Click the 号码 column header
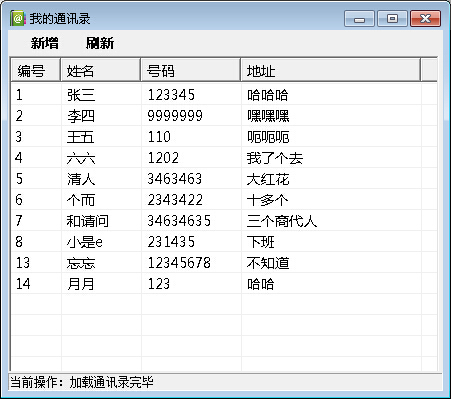The width and height of the screenshot is (451, 399). pyautogui.click(x=191, y=70)
